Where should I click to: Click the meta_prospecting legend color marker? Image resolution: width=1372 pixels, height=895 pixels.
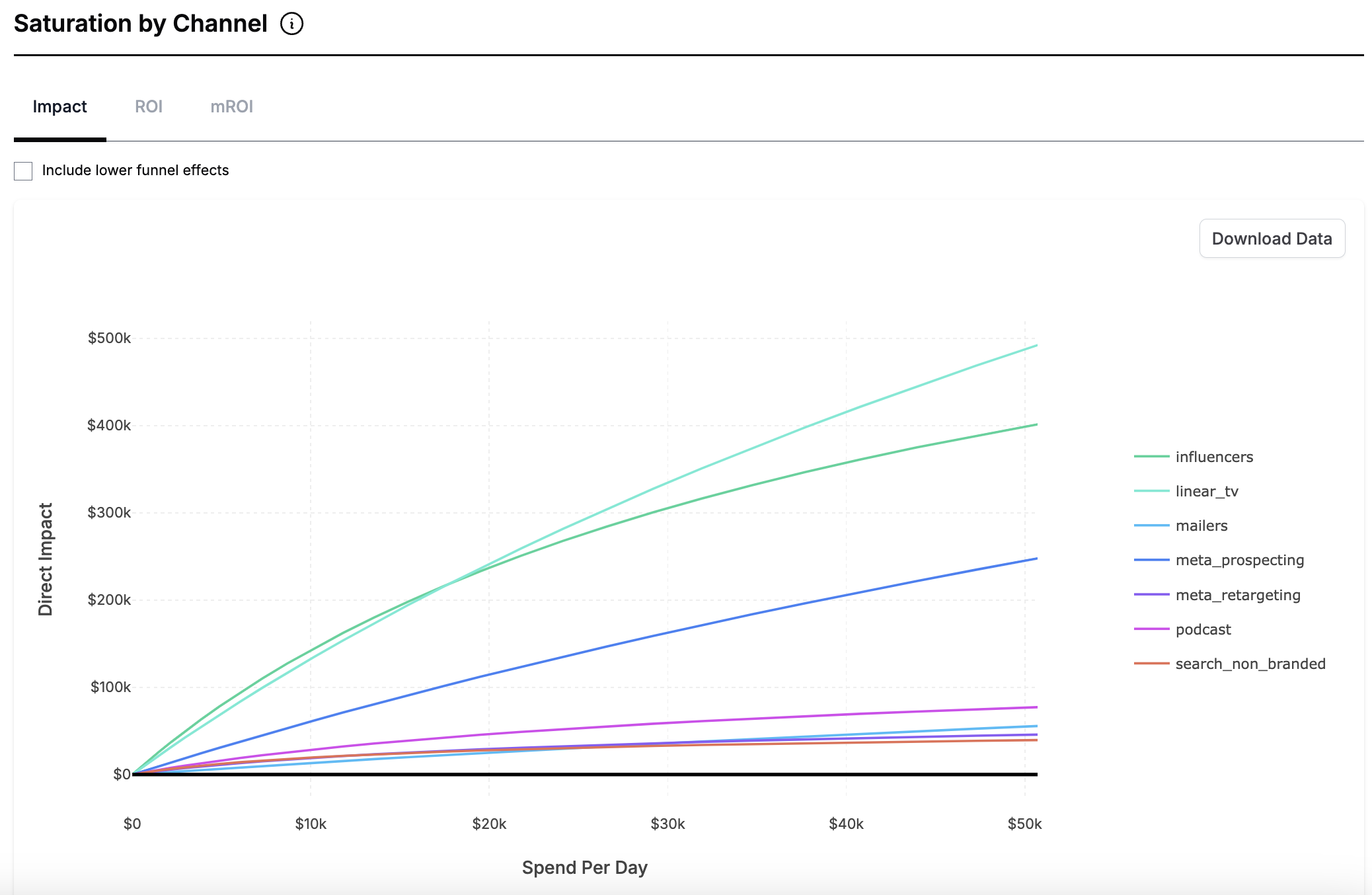pyautogui.click(x=1151, y=560)
